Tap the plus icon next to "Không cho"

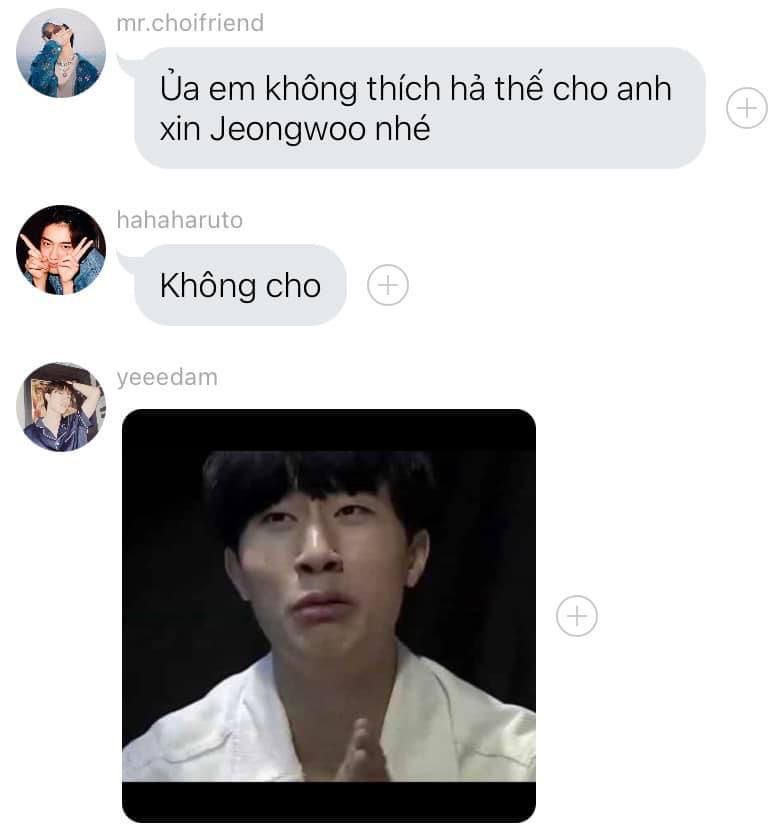click(388, 285)
